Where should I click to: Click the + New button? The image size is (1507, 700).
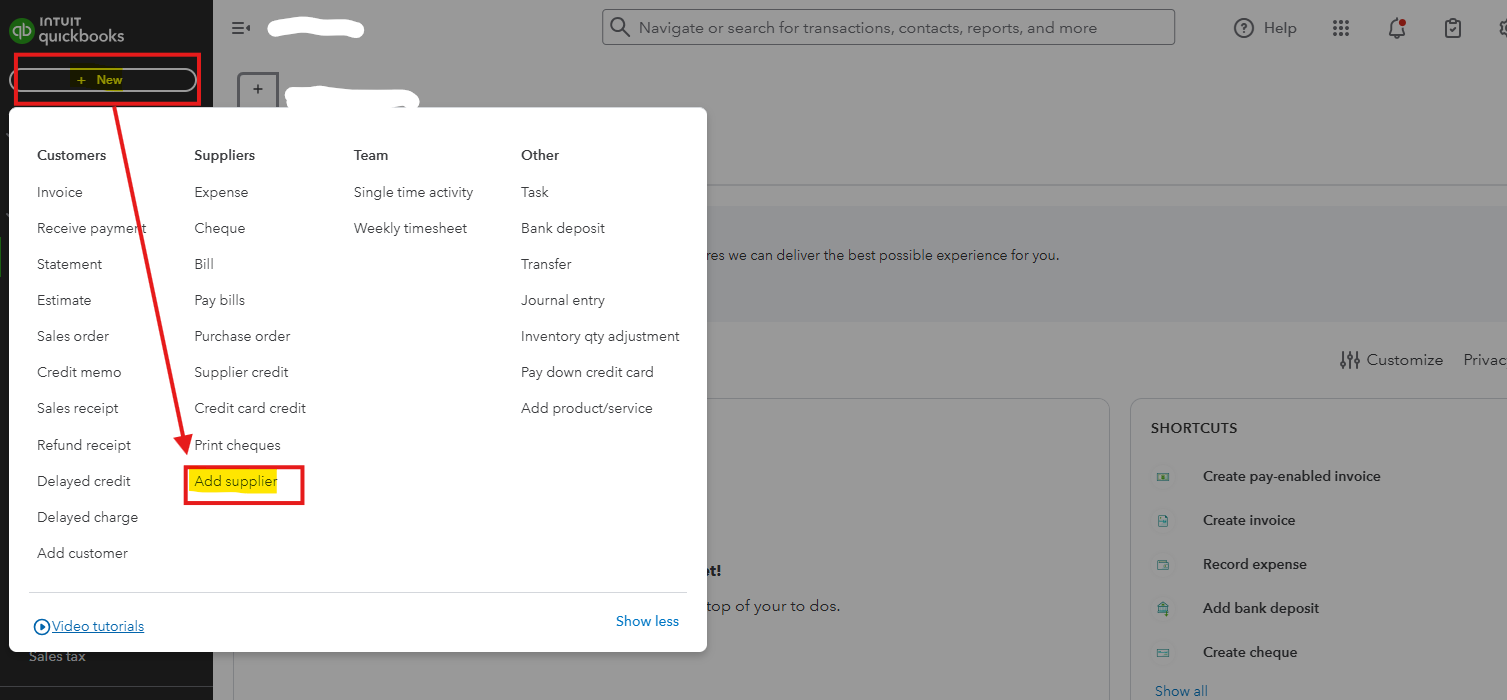[x=103, y=80]
